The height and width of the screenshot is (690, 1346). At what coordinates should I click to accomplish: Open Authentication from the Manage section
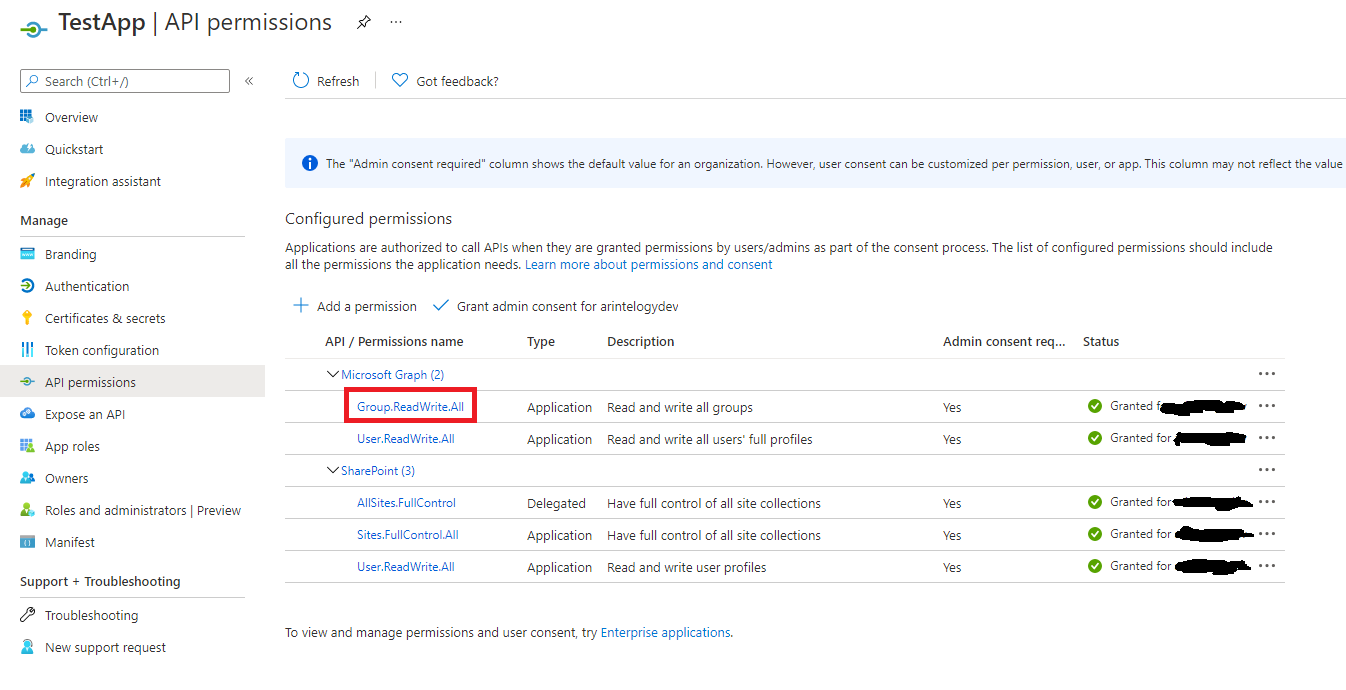click(85, 285)
